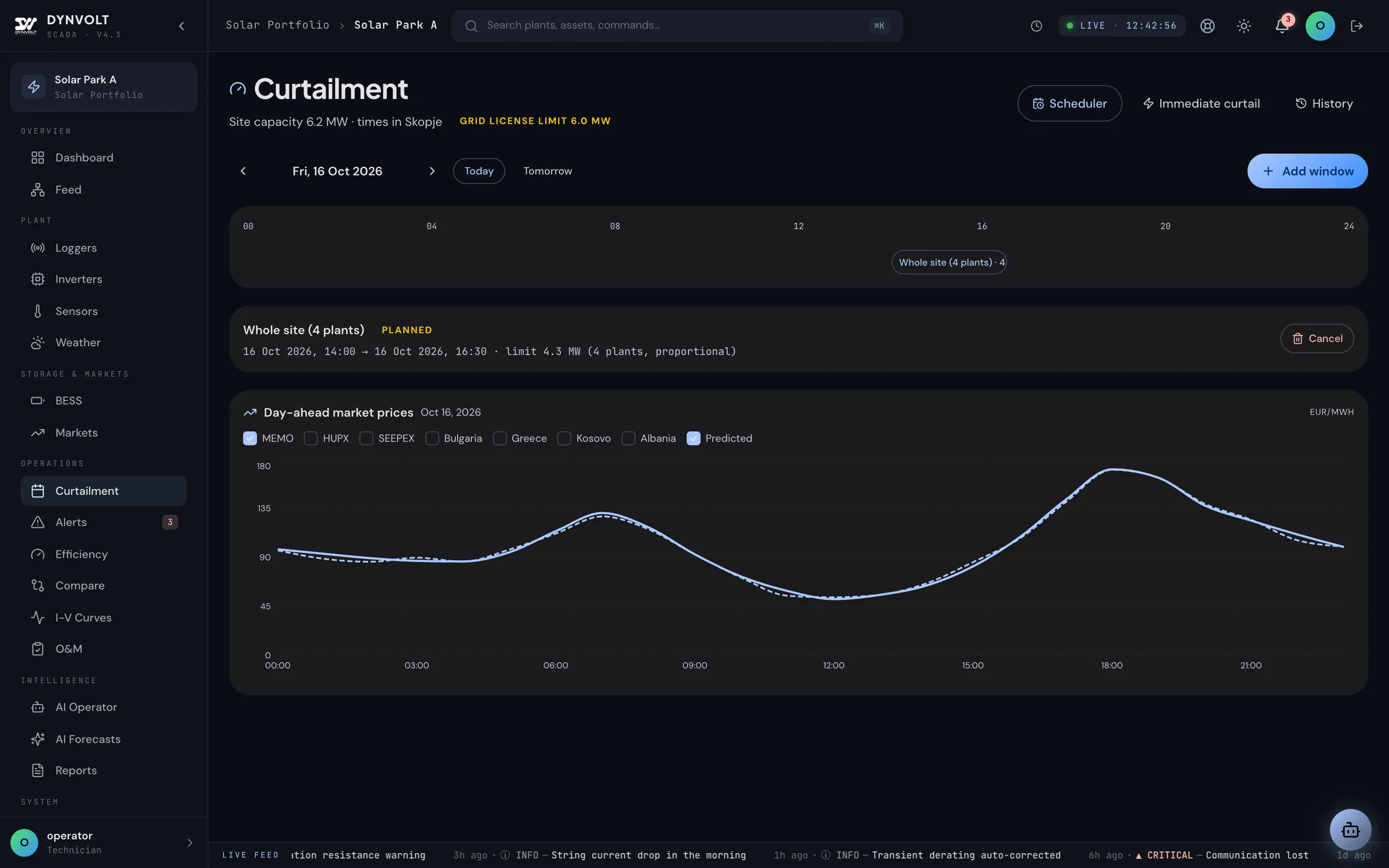The height and width of the screenshot is (868, 1389).
Task: Open notifications bell with 3 badge
Action: pos(1282,25)
